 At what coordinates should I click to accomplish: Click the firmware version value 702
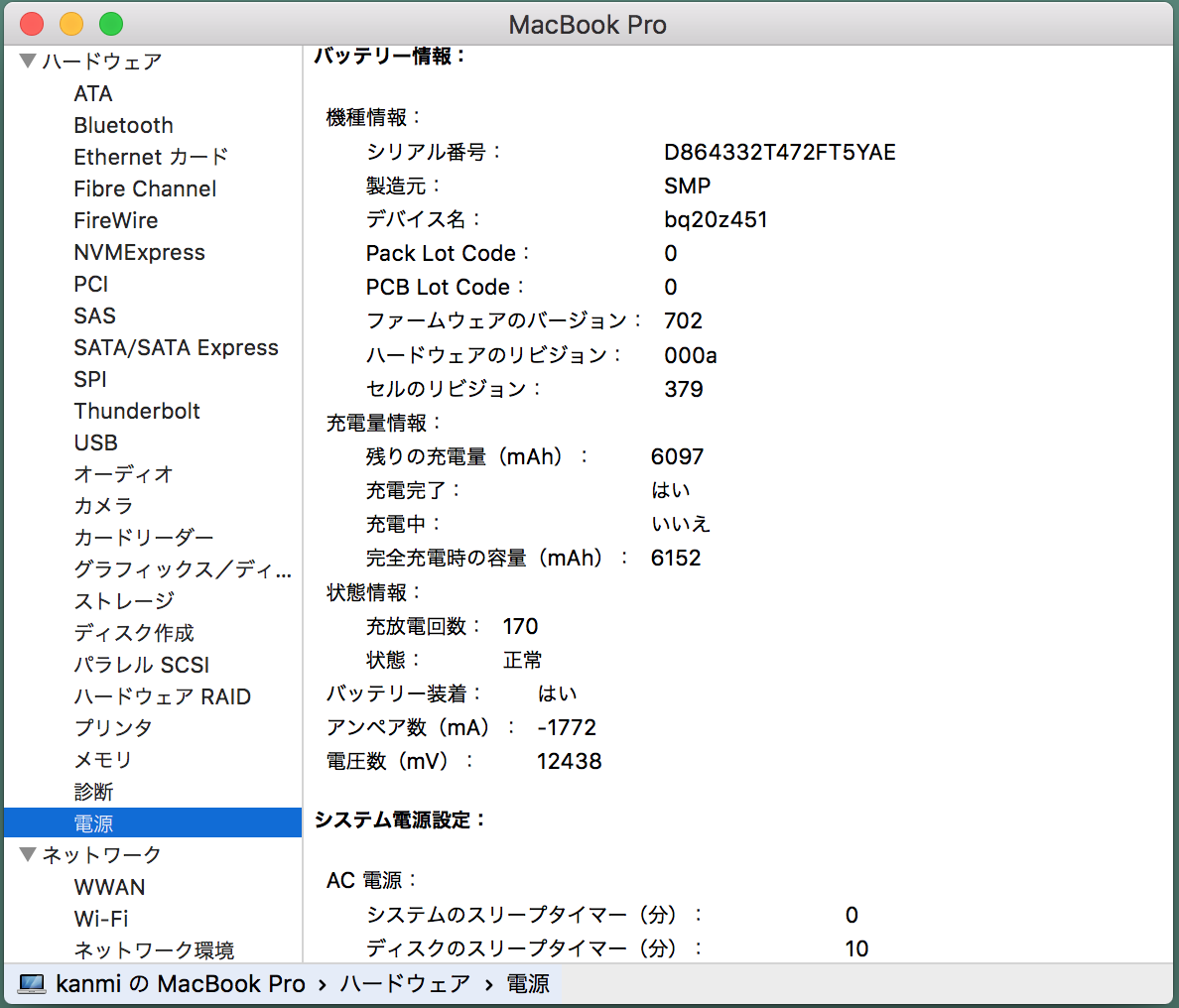coord(684,321)
